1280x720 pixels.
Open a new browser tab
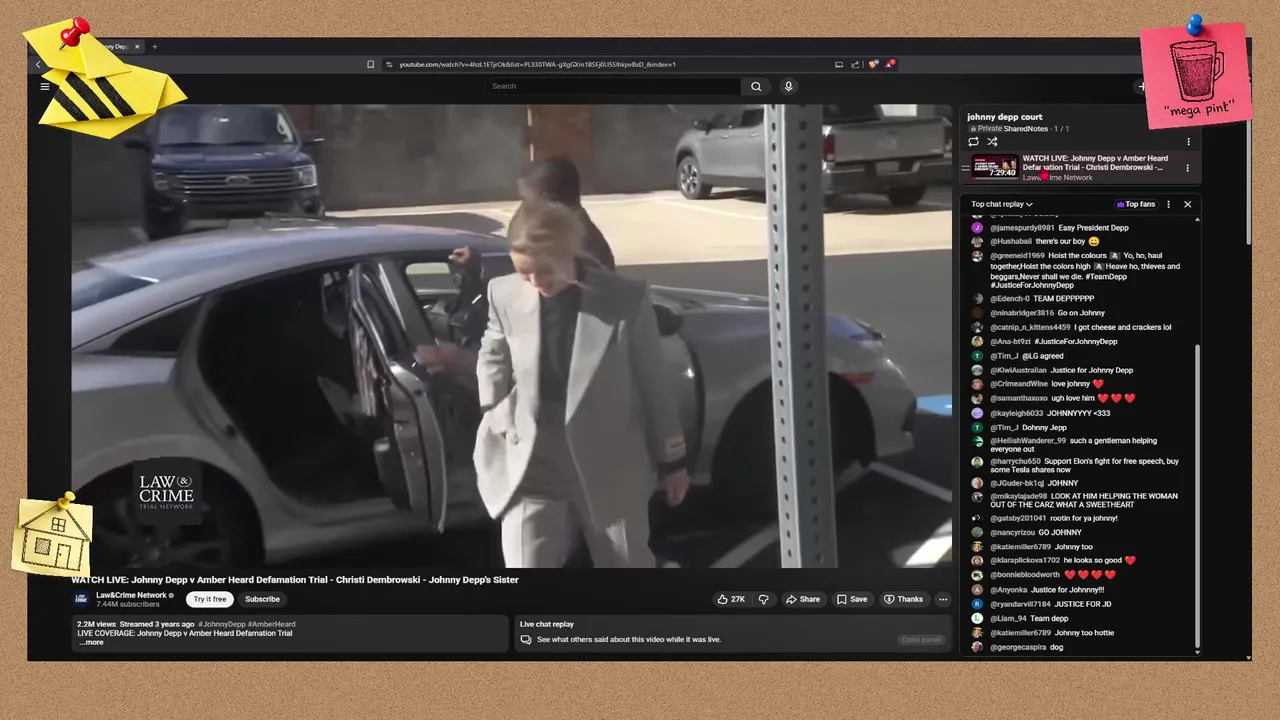pyautogui.click(x=155, y=46)
